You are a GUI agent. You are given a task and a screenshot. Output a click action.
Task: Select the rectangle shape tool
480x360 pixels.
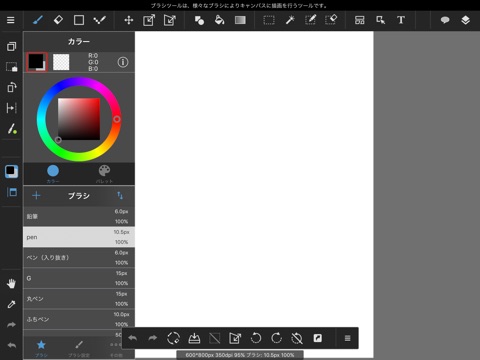79,20
